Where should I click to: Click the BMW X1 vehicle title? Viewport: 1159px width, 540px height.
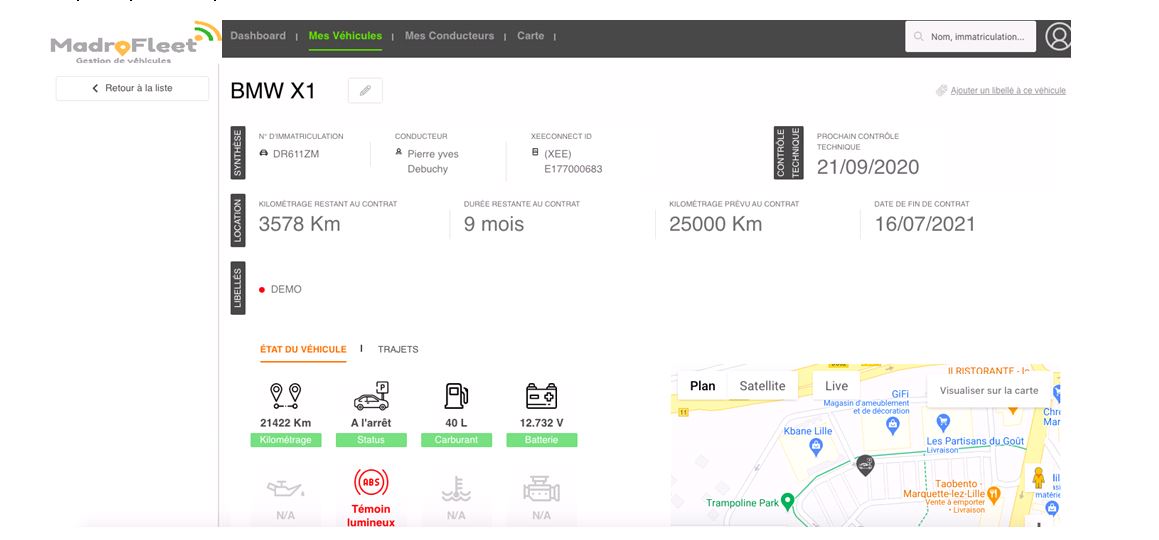pos(273,91)
